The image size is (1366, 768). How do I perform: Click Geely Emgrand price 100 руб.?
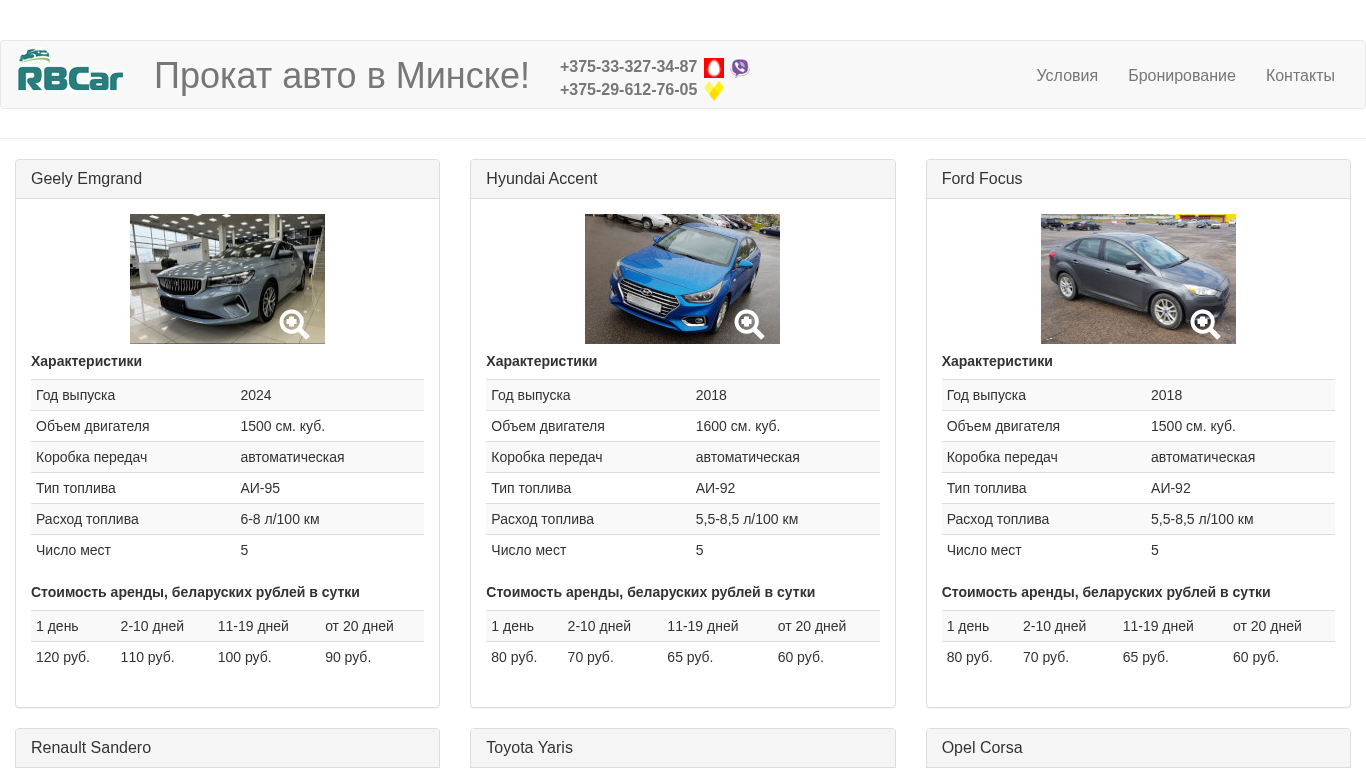point(245,657)
